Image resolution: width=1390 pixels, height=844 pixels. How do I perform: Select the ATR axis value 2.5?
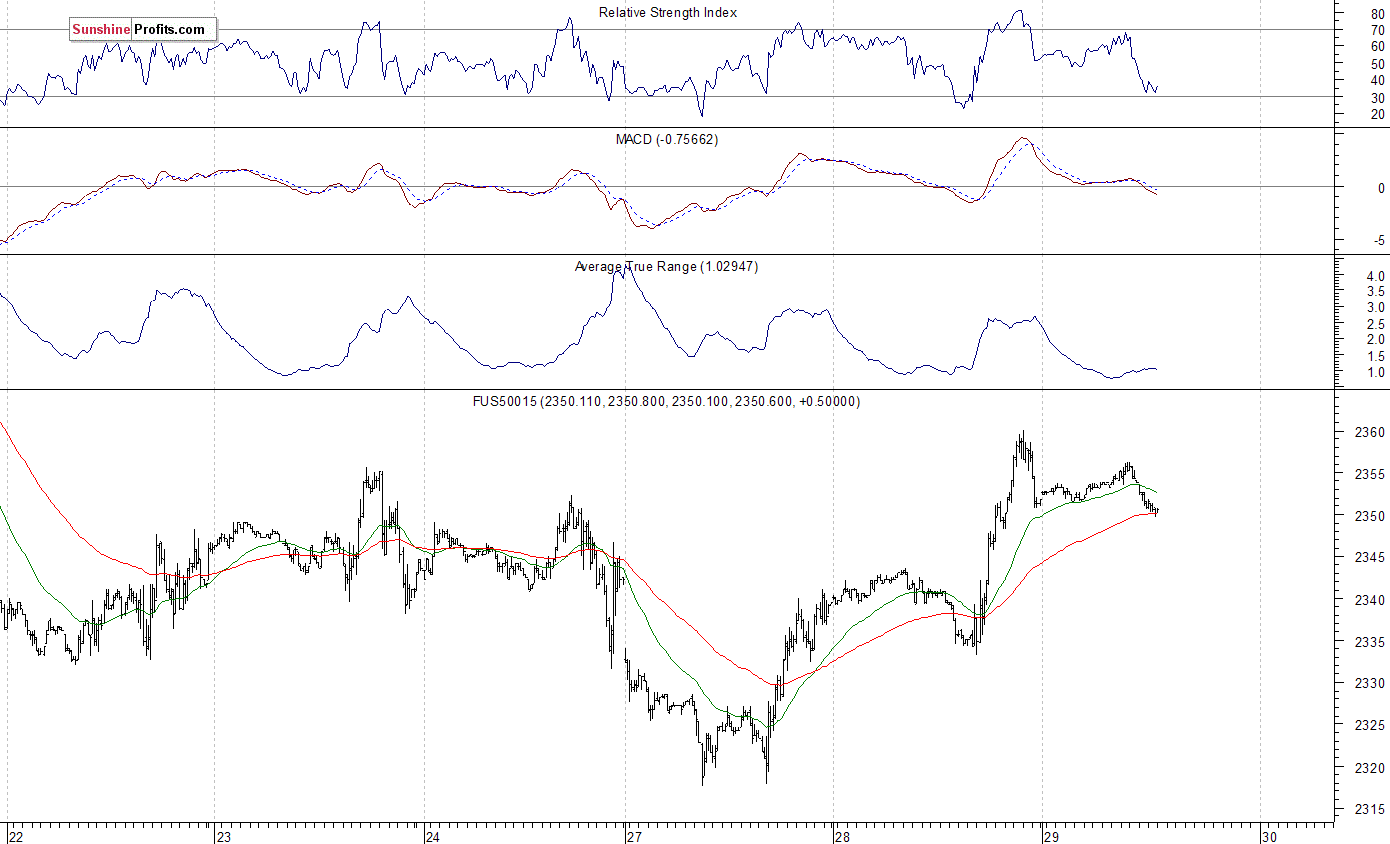click(x=1376, y=324)
